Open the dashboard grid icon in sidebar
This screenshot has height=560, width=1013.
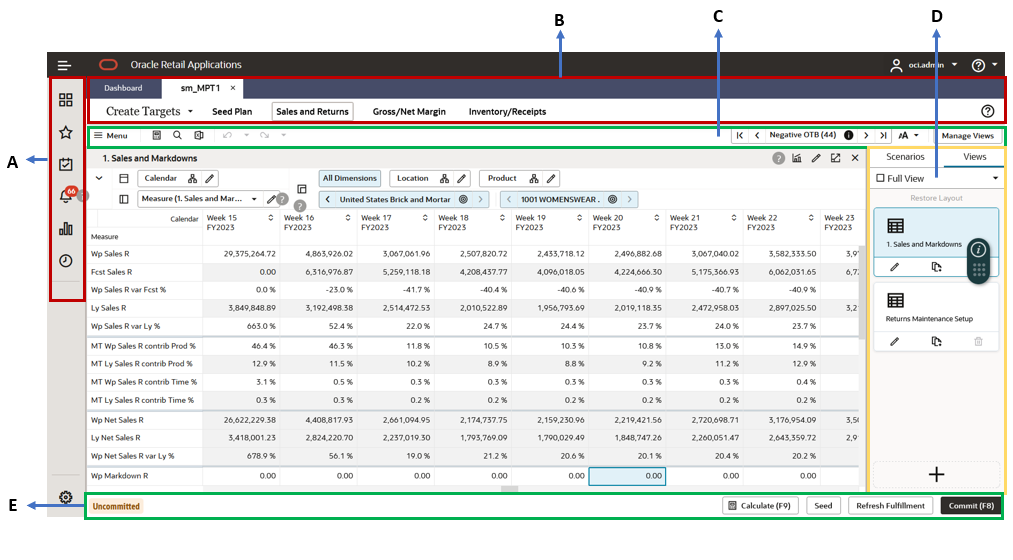[66, 99]
